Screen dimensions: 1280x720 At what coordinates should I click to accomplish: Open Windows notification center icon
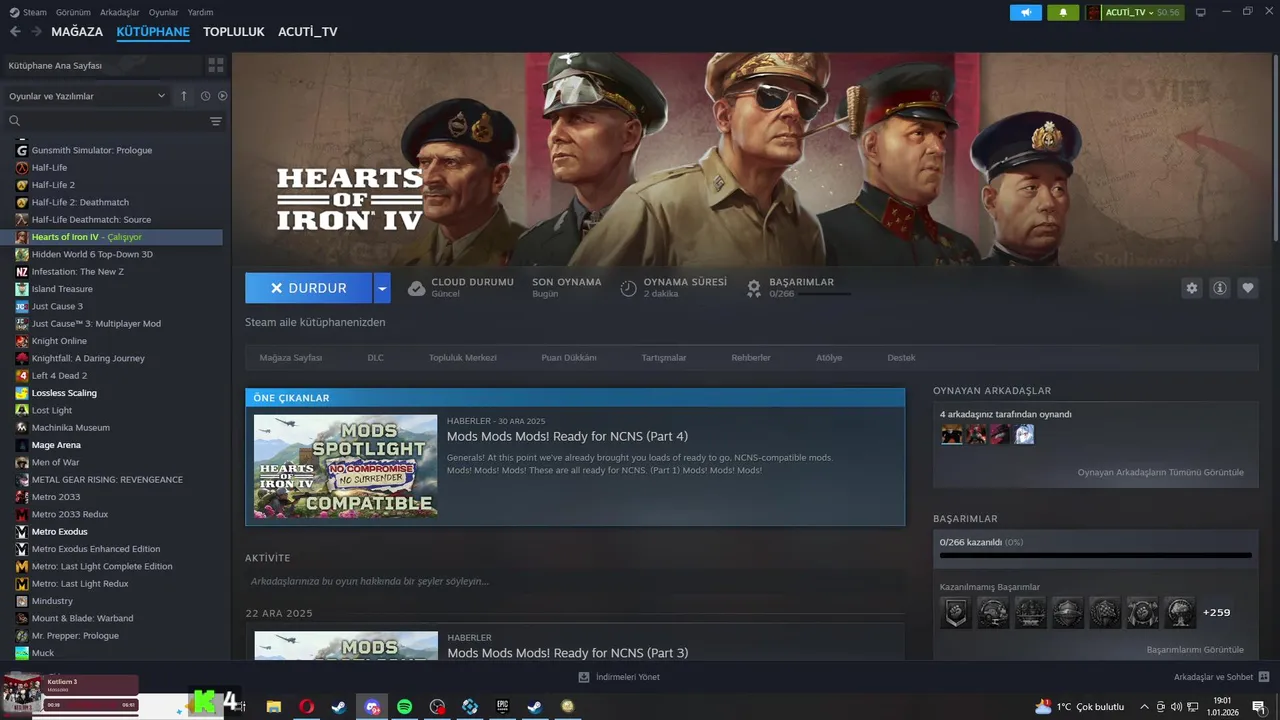[1259, 707]
